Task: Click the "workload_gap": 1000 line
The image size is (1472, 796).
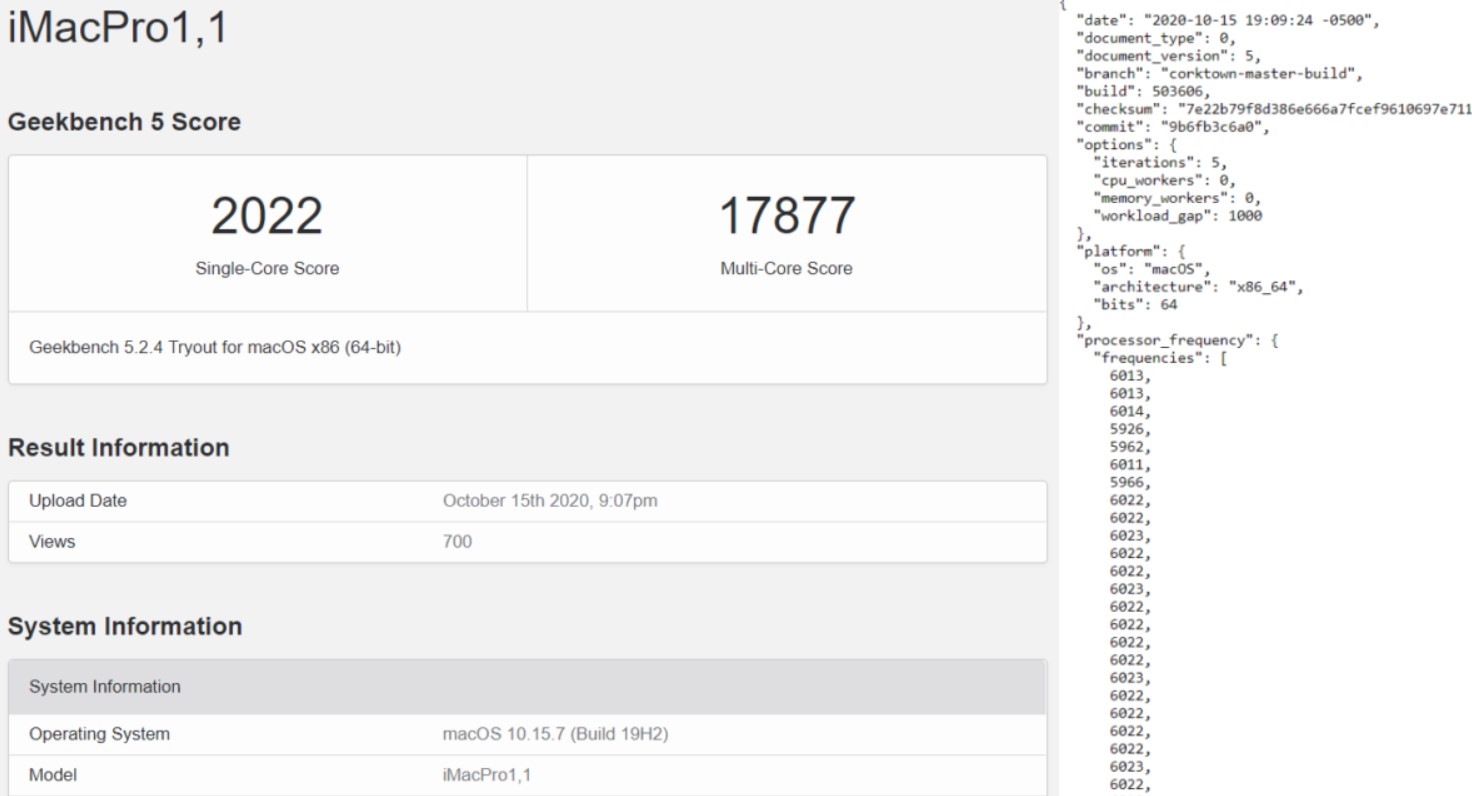Action: (x=1177, y=216)
